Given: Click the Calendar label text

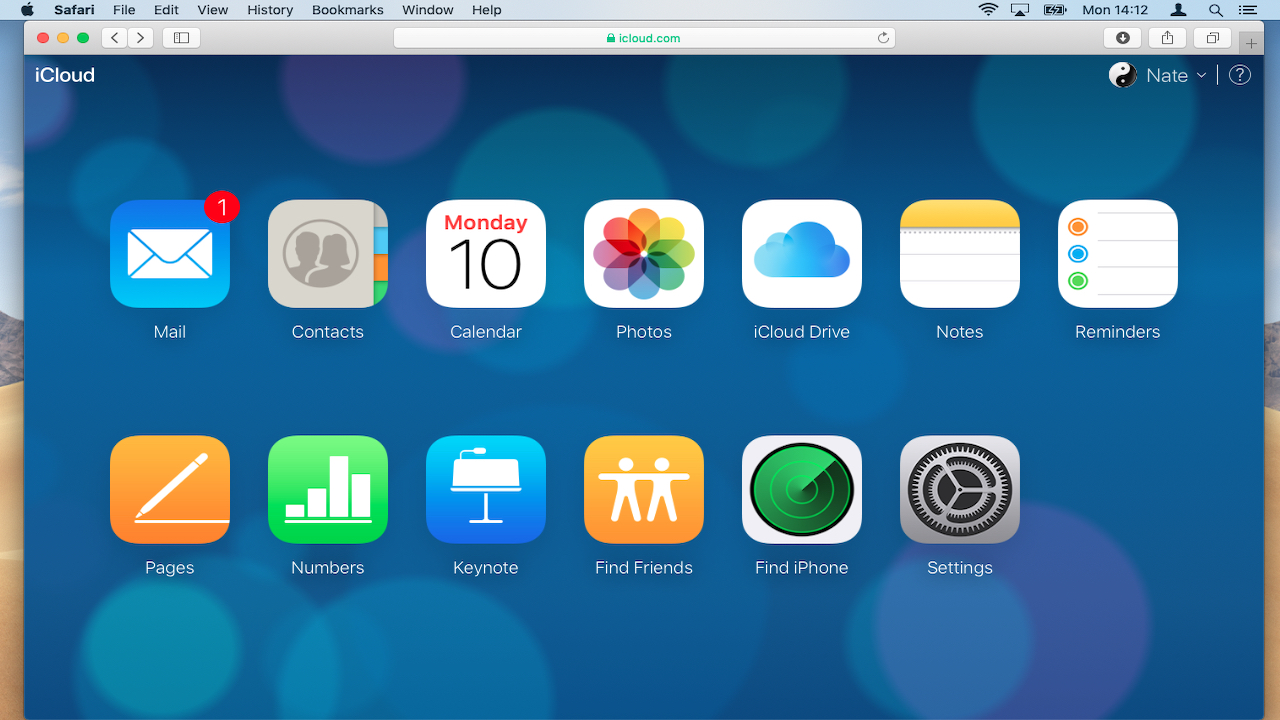Looking at the screenshot, I should pos(486,332).
